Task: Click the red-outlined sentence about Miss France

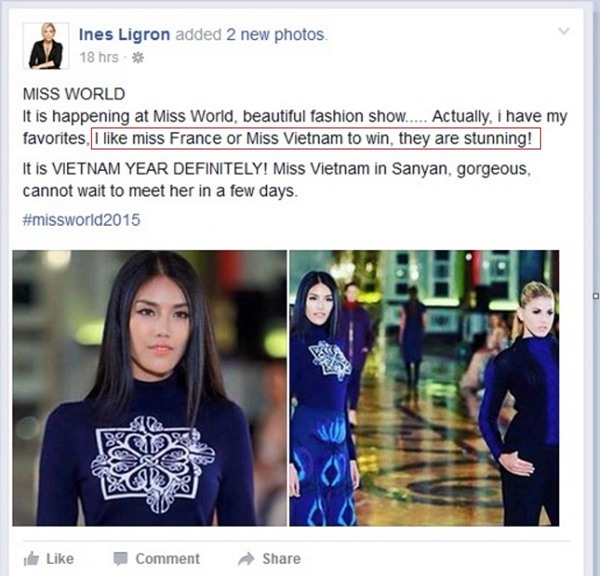Action: click(316, 139)
